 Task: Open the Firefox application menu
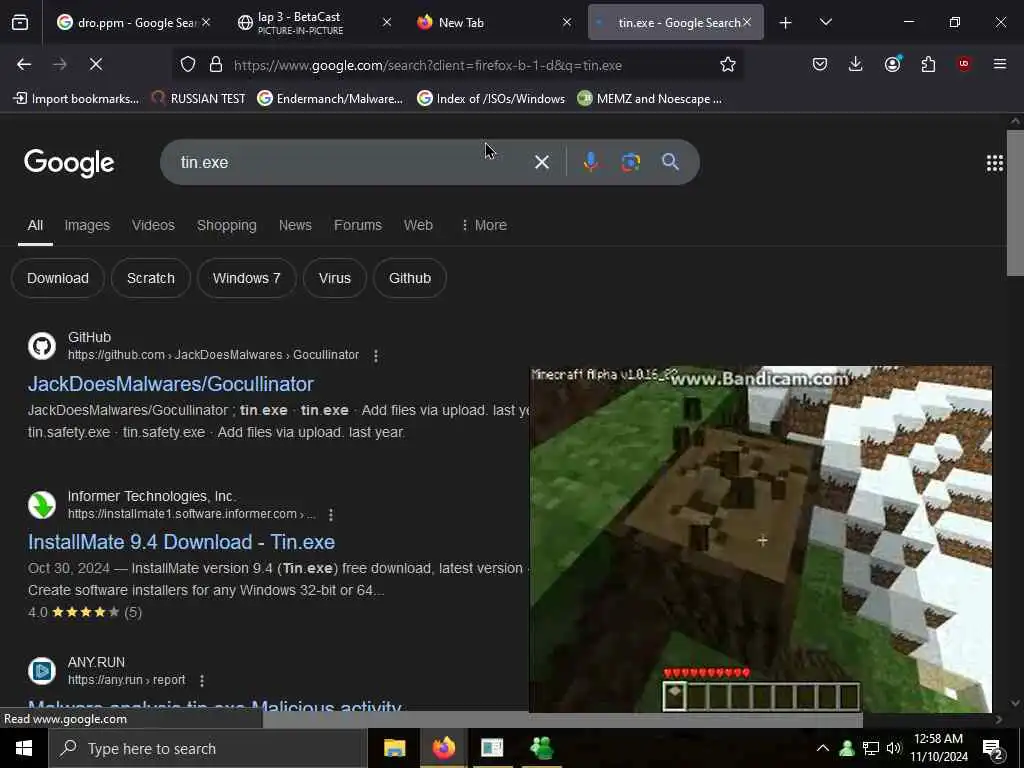(x=999, y=64)
